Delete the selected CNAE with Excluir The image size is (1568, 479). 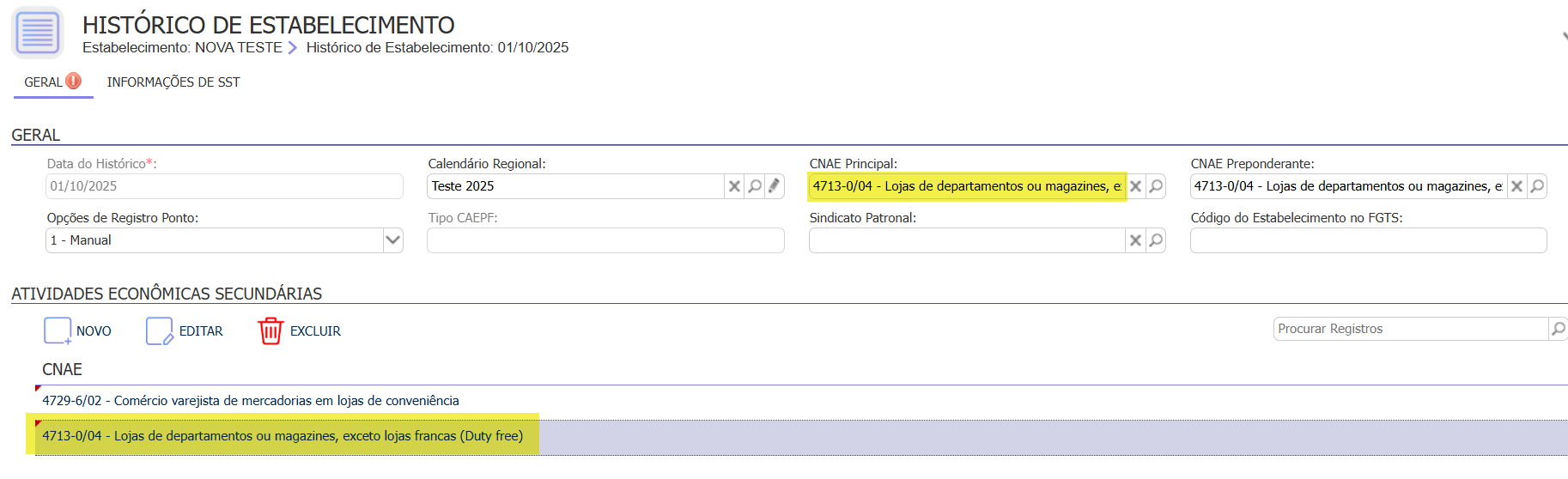(300, 331)
